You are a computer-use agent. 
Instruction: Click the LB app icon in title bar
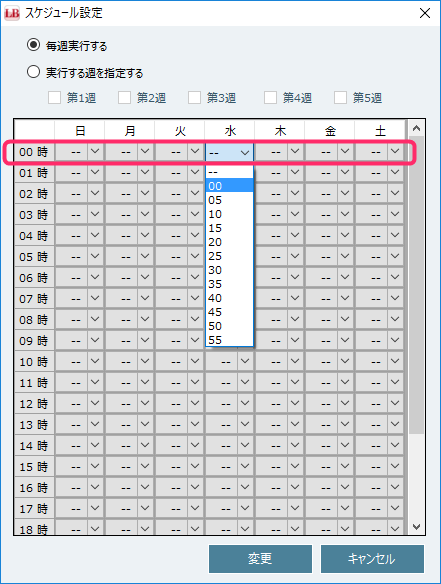click(12, 13)
